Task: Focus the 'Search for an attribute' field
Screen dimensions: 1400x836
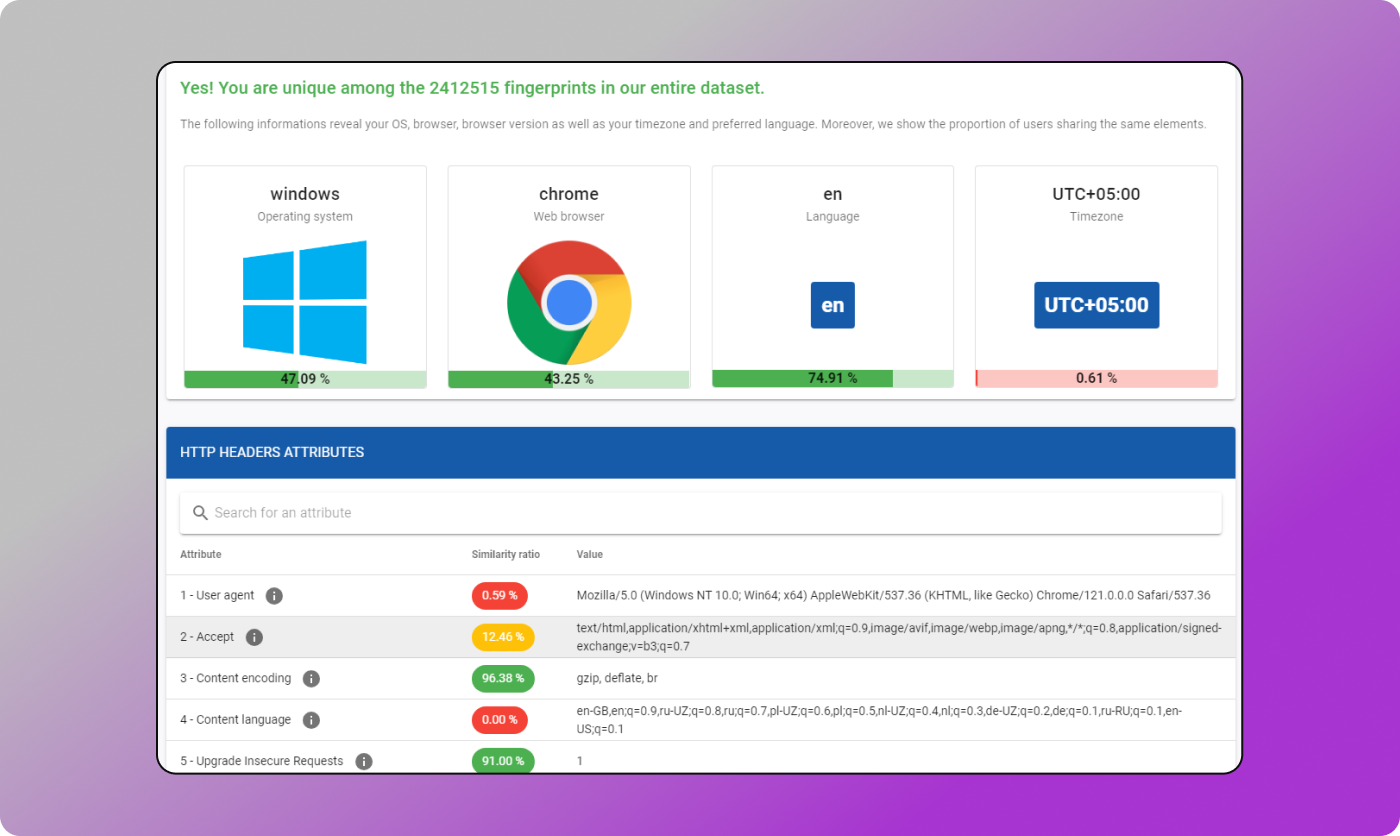Action: click(700, 513)
